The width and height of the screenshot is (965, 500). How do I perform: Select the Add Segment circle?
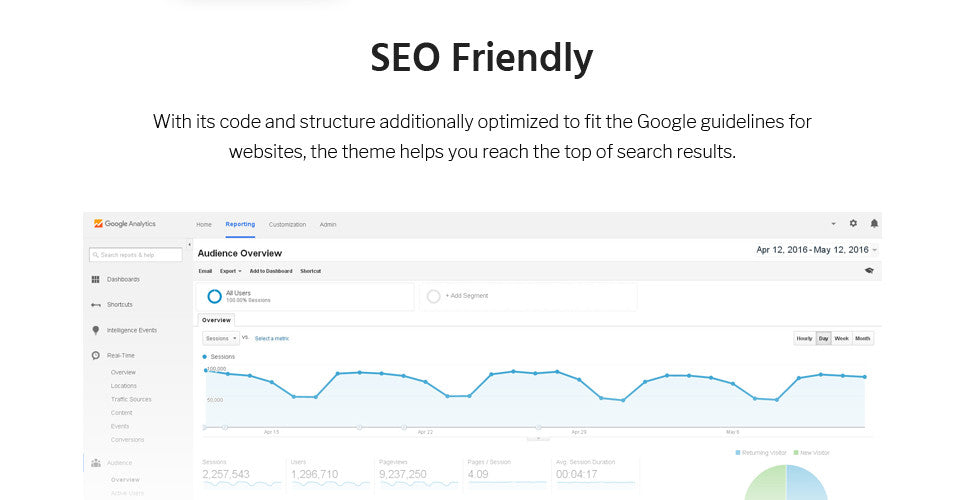pos(433,297)
